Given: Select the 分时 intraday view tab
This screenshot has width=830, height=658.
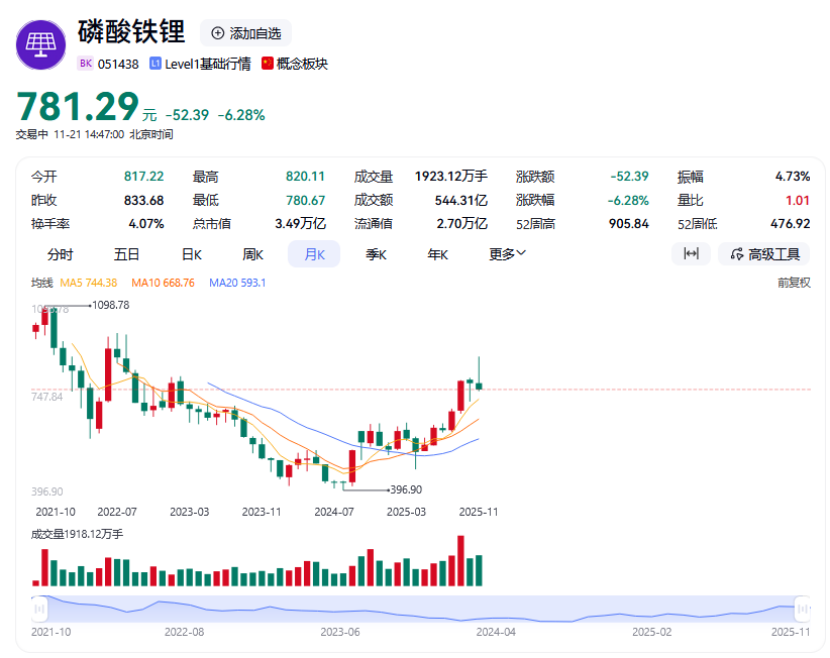Looking at the screenshot, I should coord(59,254).
